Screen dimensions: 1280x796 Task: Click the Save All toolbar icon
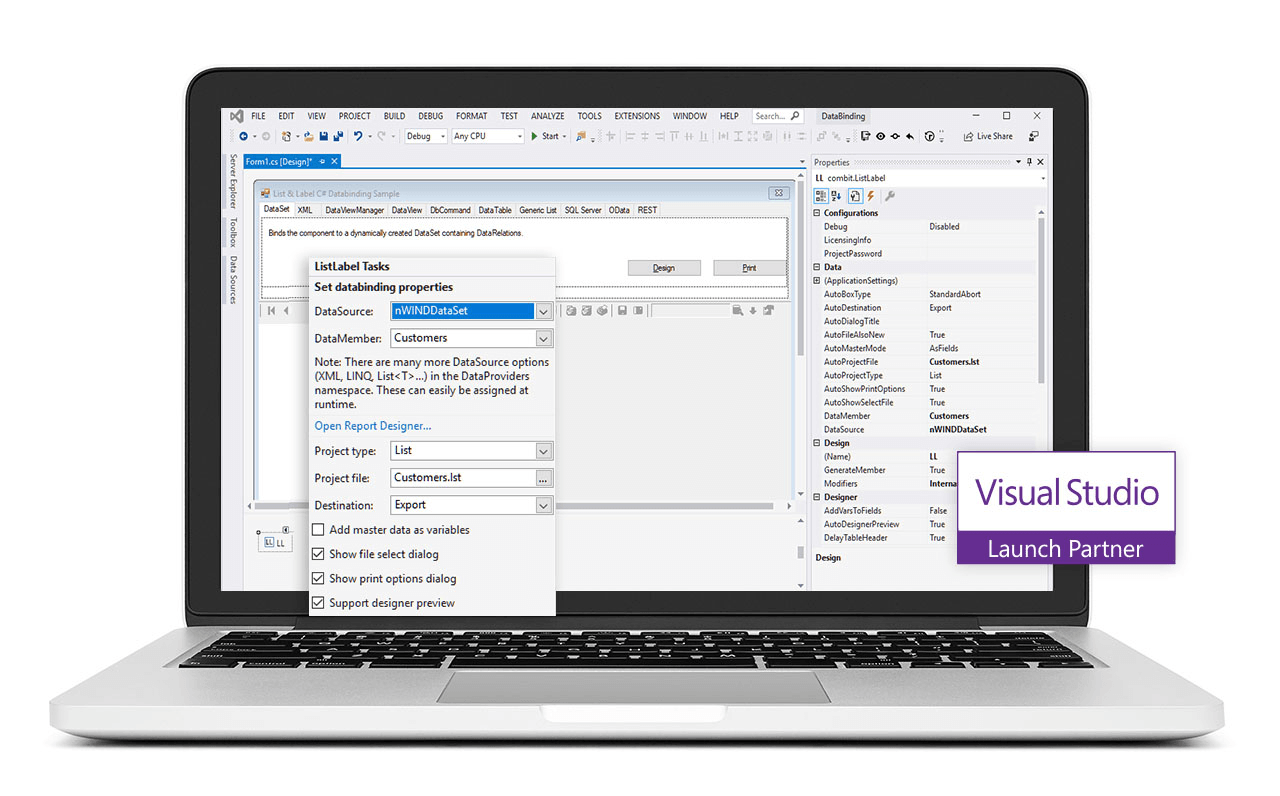(338, 136)
